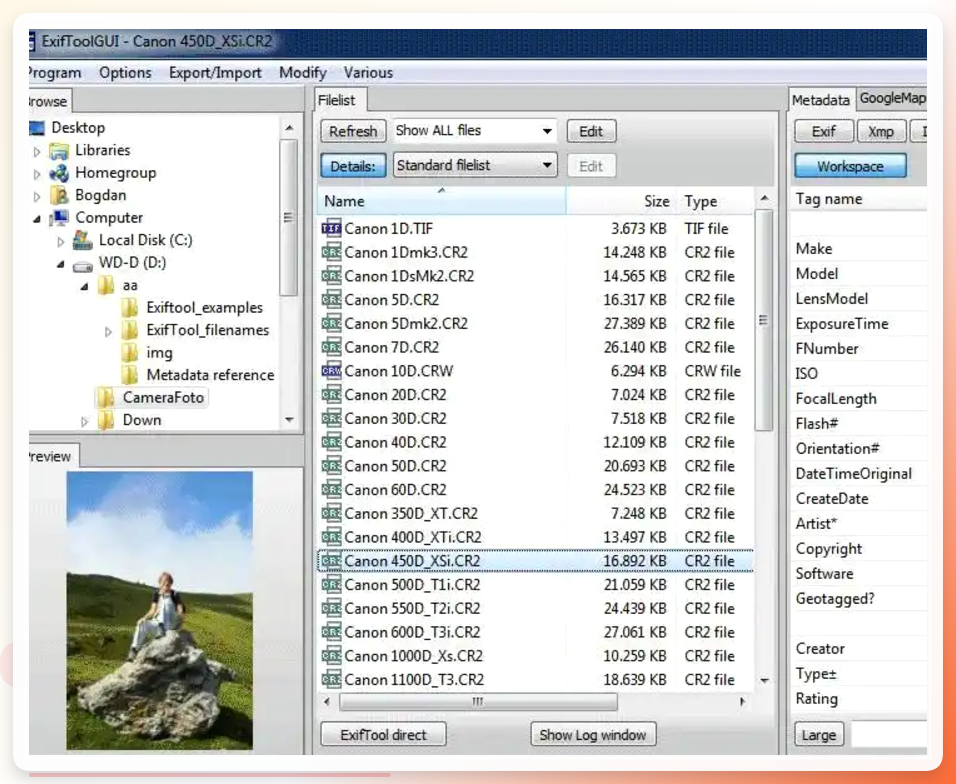Click the aa folder icon
956x784 pixels.
(105, 285)
